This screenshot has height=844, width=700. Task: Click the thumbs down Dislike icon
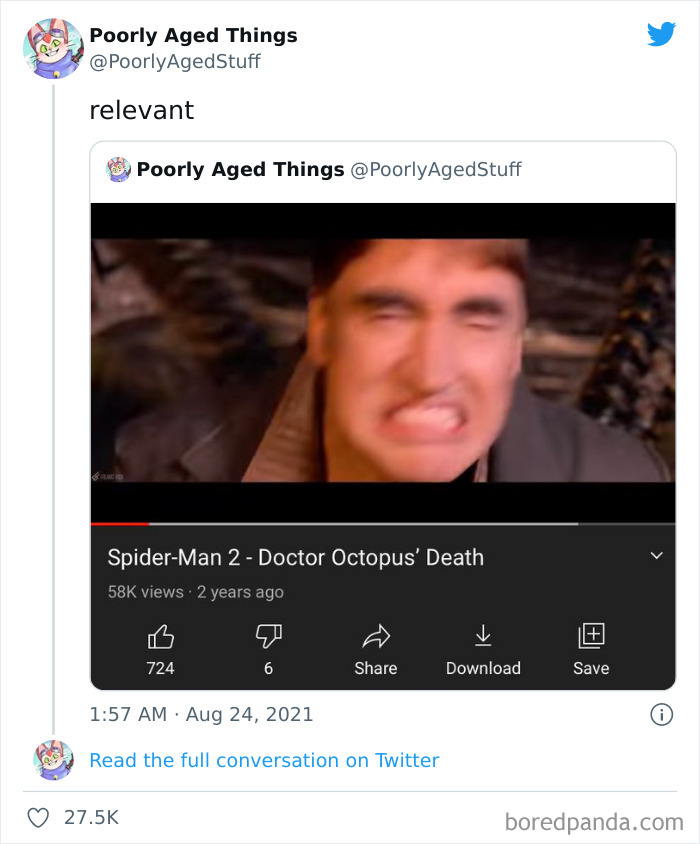268,636
